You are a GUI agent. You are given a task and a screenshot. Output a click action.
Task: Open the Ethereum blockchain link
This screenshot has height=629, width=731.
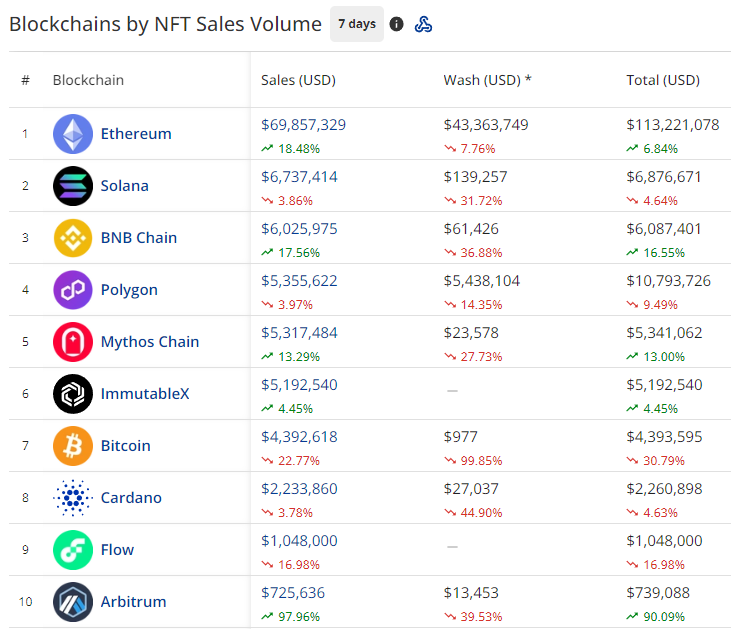point(136,134)
